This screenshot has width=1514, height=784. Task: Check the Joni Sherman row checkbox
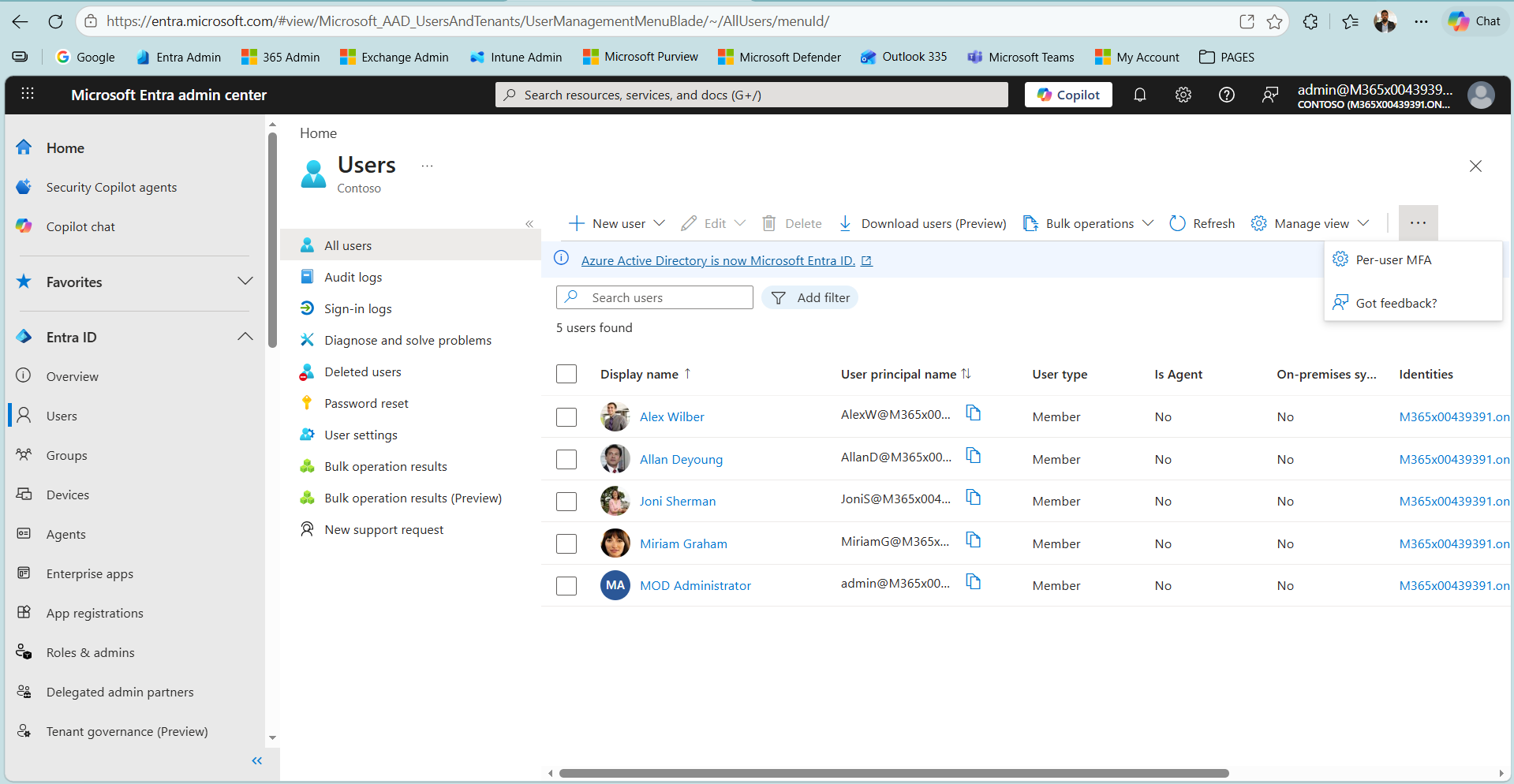point(566,502)
